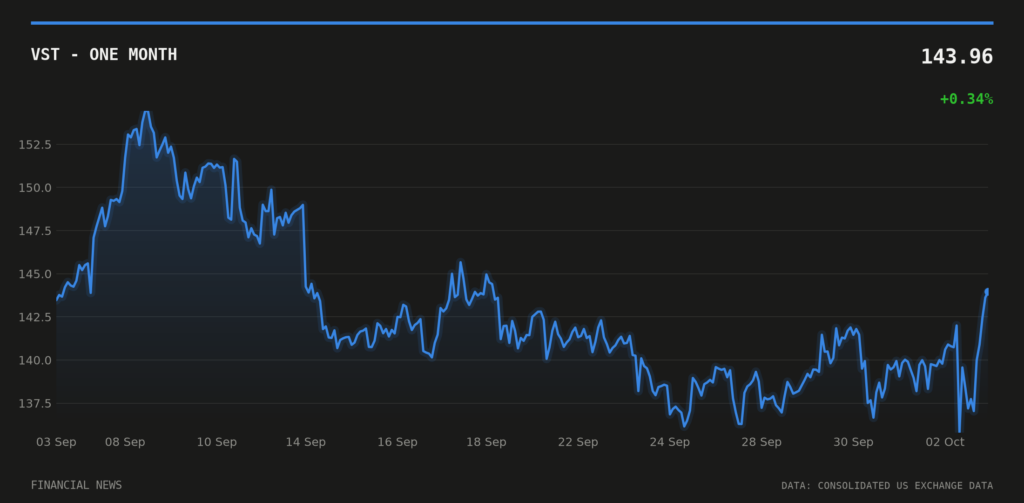Viewport: 1024px width, 503px height.
Task: Click the VST - ONE MONTH chart title
Action: click(104, 55)
